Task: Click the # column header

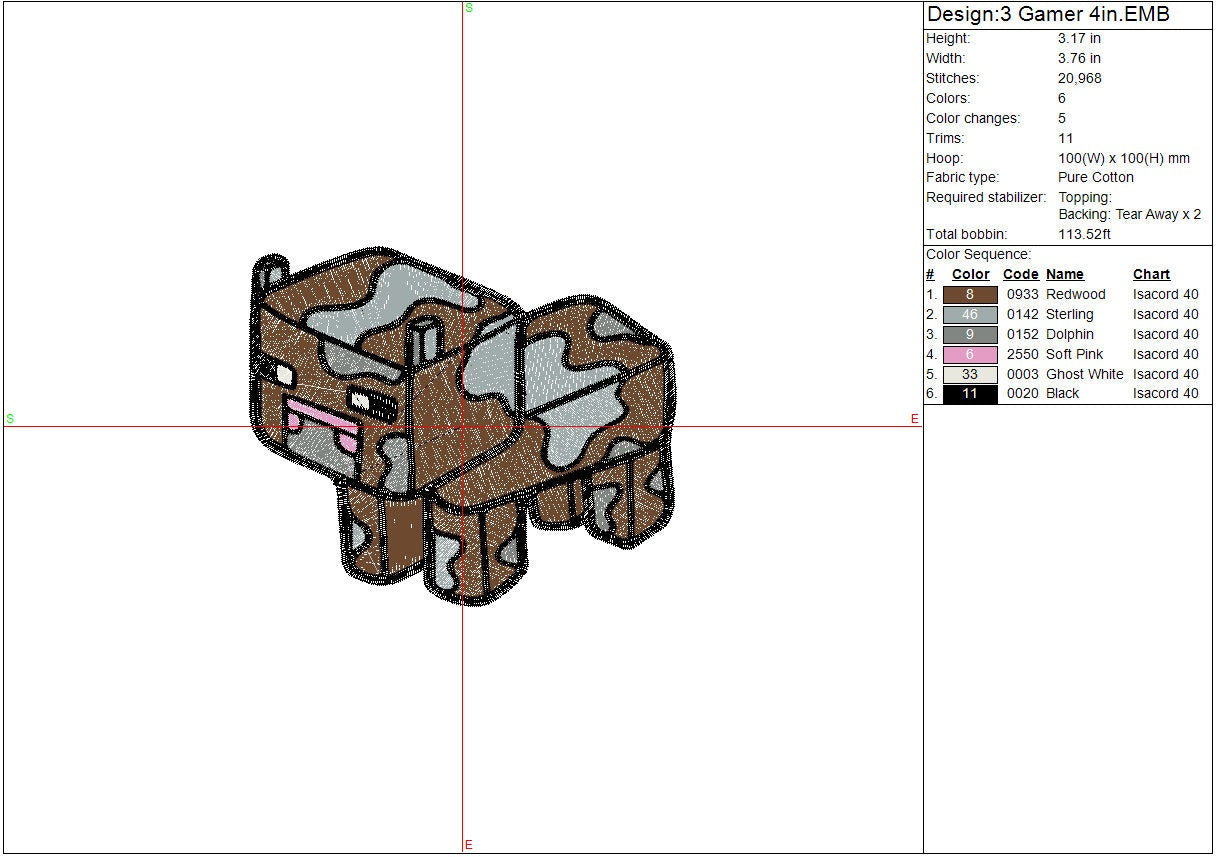Action: coord(930,274)
